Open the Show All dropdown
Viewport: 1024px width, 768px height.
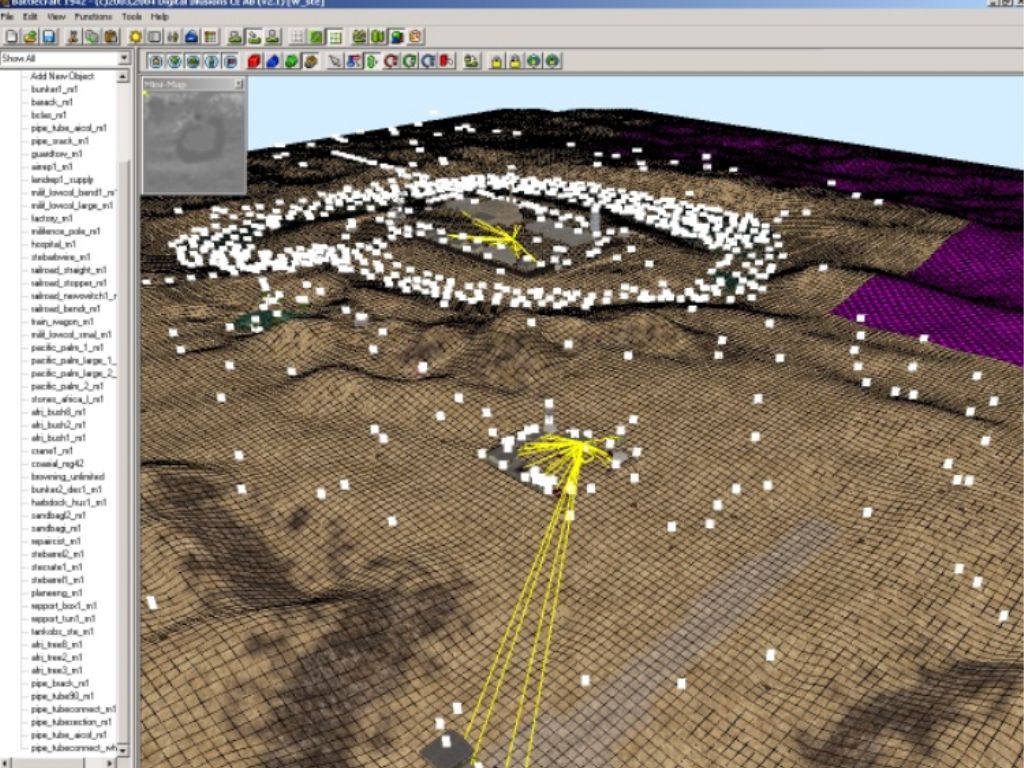124,59
